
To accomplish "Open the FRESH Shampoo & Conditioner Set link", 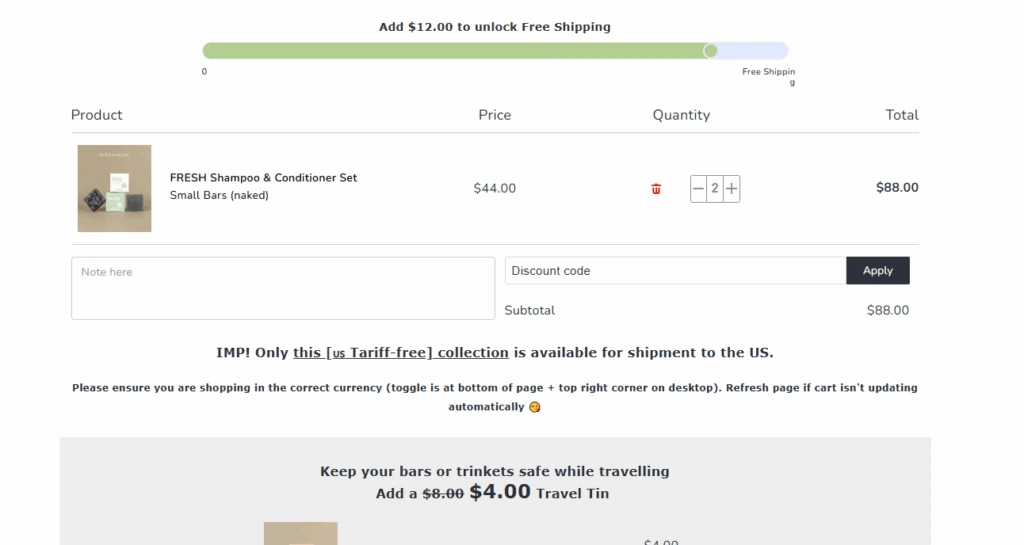I will [x=263, y=178].
